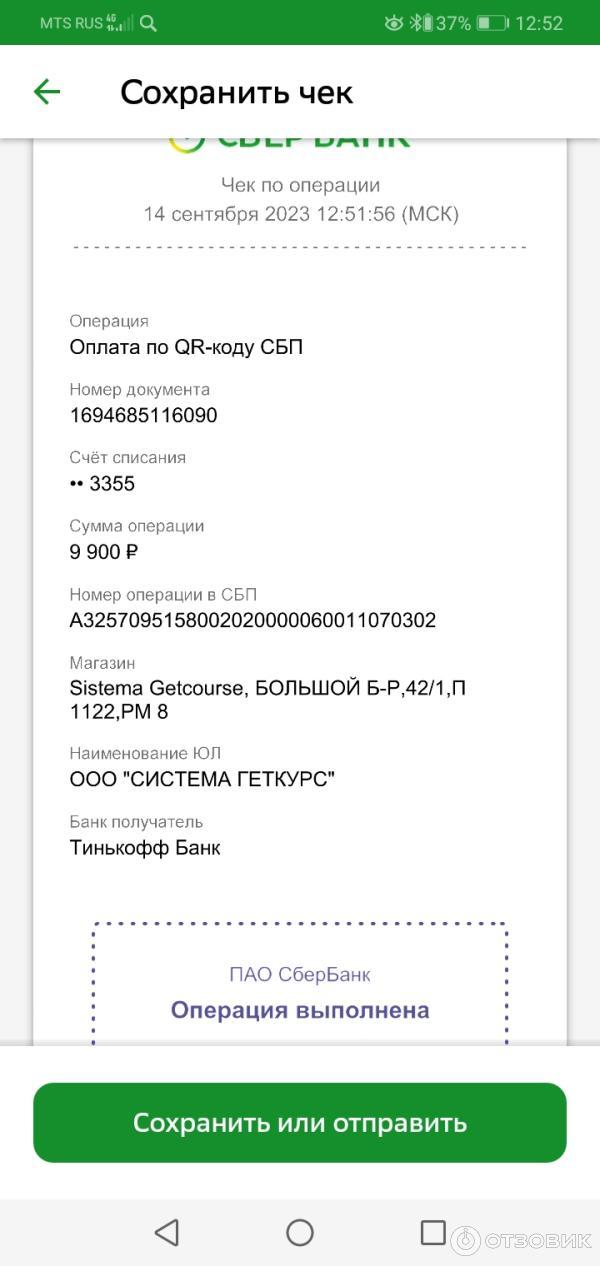
Task: Tap the battery icon in status bar
Action: coord(491,23)
